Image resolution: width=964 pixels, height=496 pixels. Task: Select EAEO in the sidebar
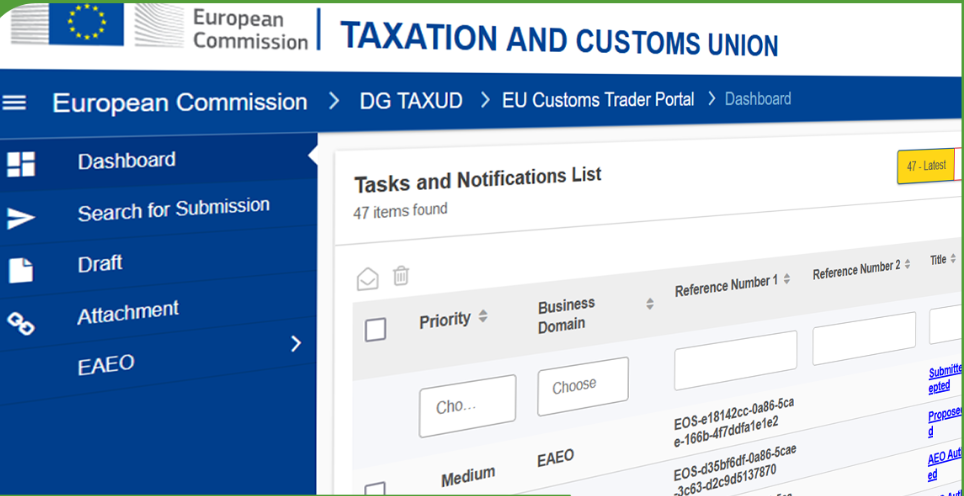pos(106,365)
